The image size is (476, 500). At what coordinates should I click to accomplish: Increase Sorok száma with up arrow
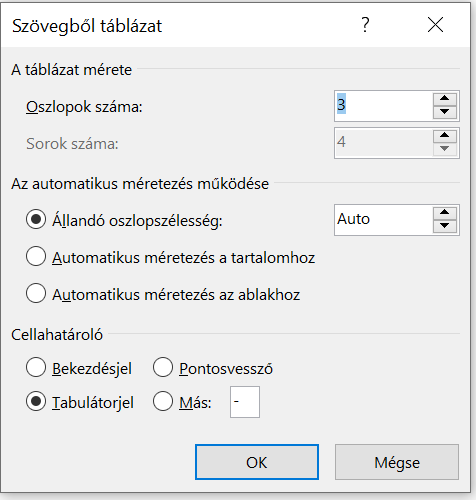click(445, 135)
